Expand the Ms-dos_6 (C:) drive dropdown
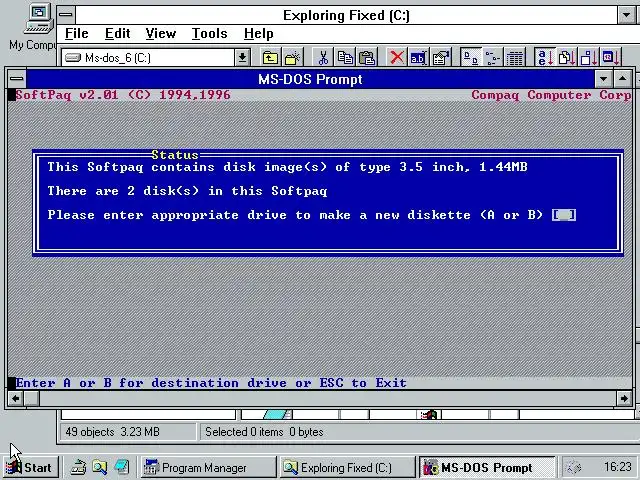 (242, 58)
